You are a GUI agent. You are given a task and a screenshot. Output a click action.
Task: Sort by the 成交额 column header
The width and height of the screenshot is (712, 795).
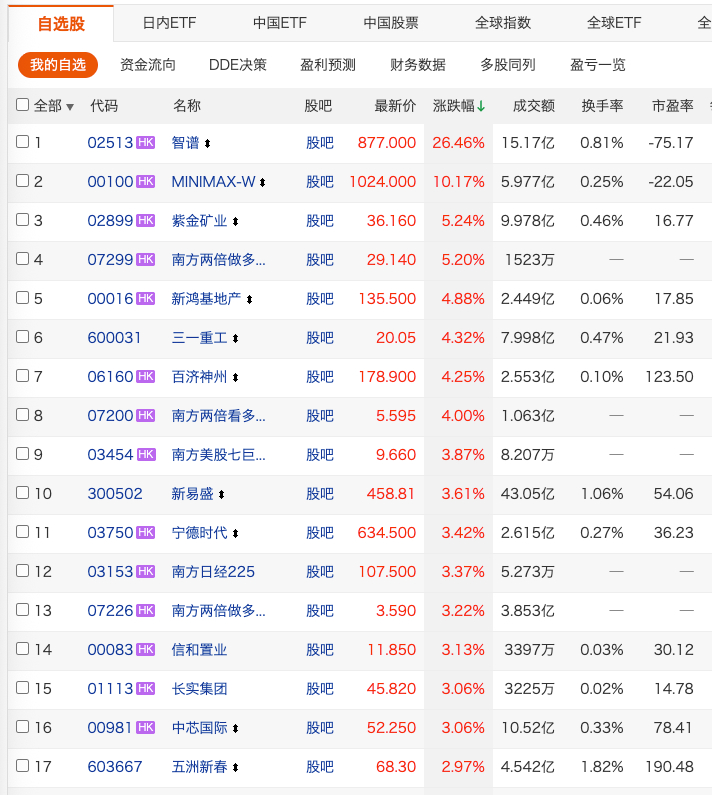pos(533,105)
